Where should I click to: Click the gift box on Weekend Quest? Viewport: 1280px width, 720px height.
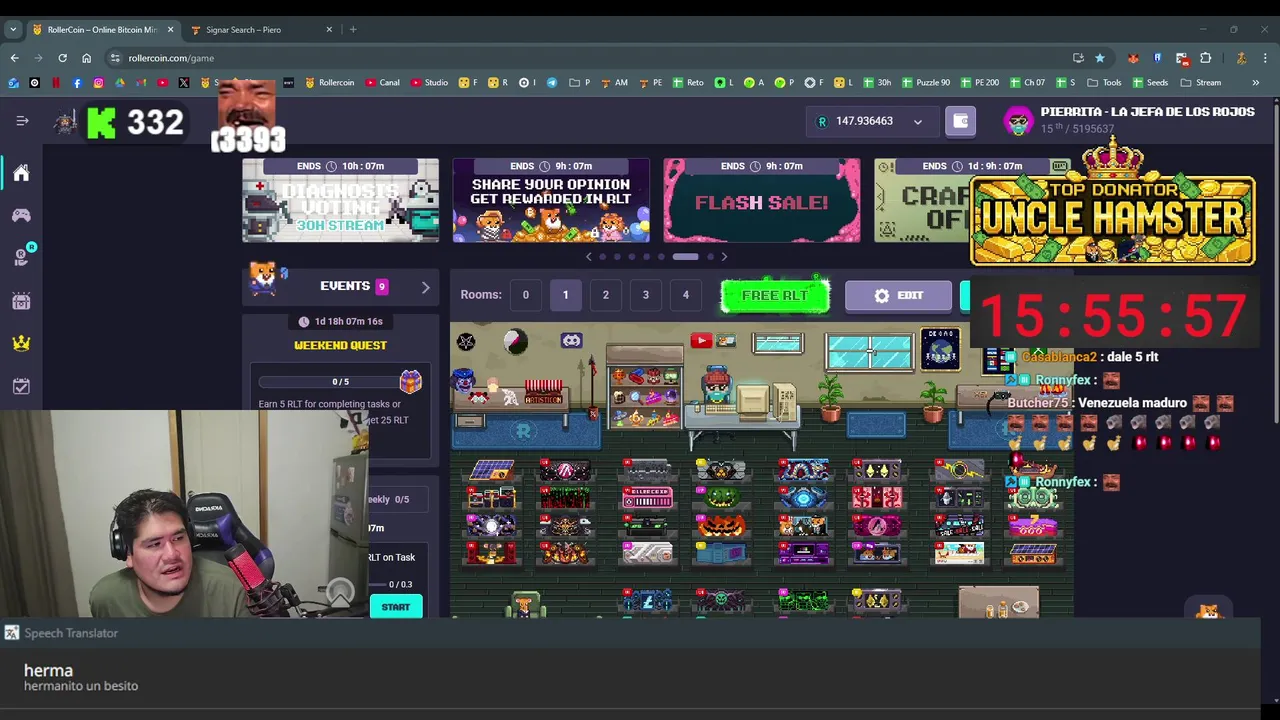pos(410,381)
